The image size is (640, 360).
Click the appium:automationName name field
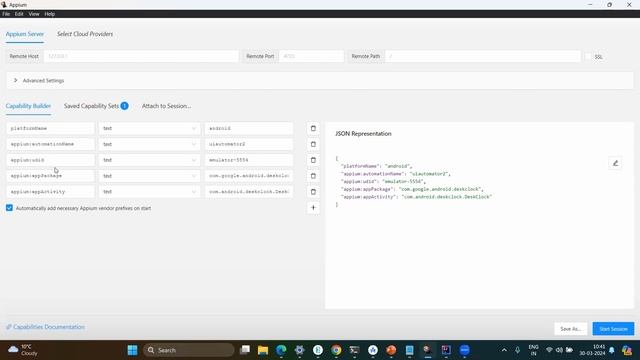click(x=50, y=144)
